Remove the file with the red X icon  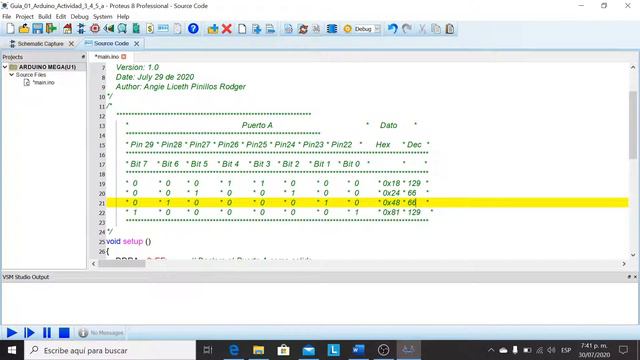point(227,29)
